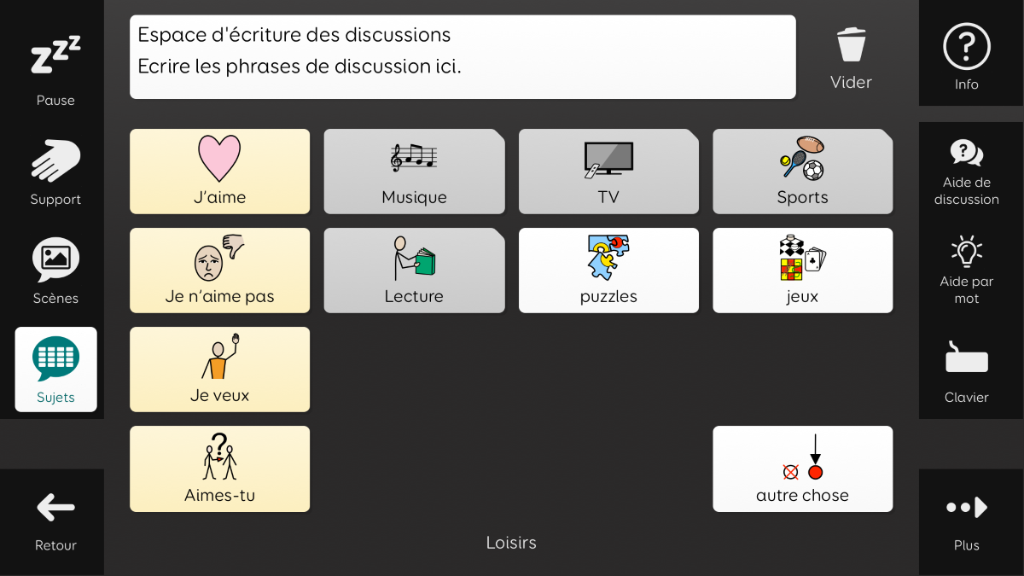Image resolution: width=1024 pixels, height=576 pixels.
Task: Select the Aimes-tu question button
Action: point(219,469)
